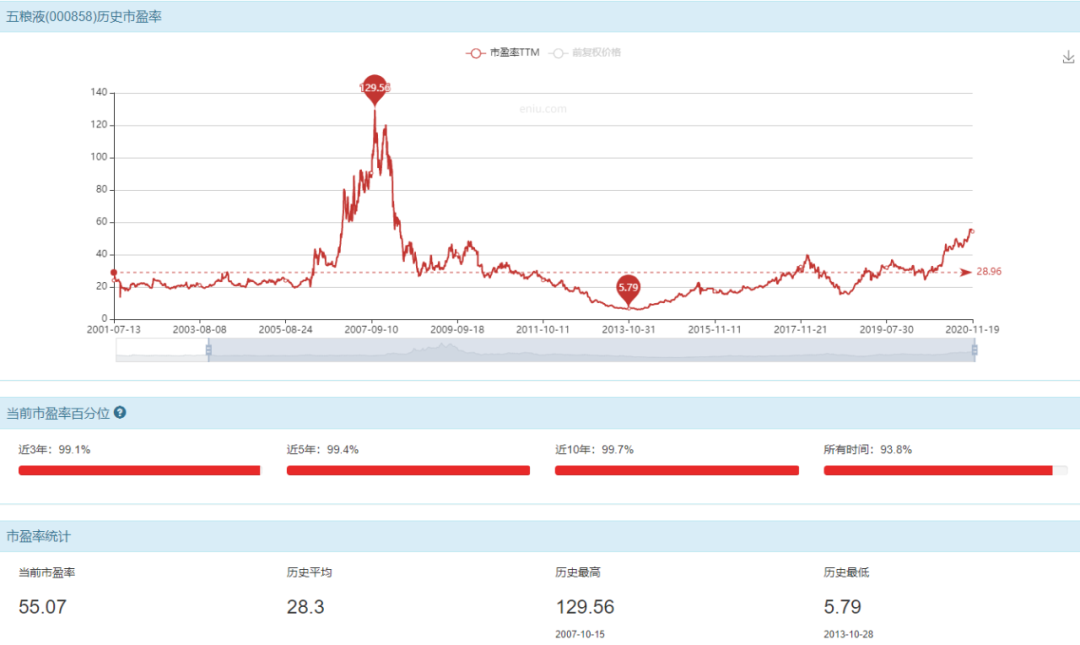
Task: Click the x-axis label 2015-11-11
Action: [715, 329]
